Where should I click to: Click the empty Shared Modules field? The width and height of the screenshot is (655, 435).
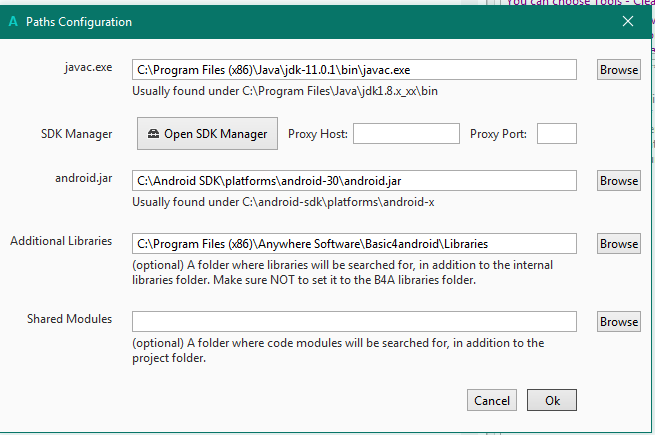click(354, 322)
